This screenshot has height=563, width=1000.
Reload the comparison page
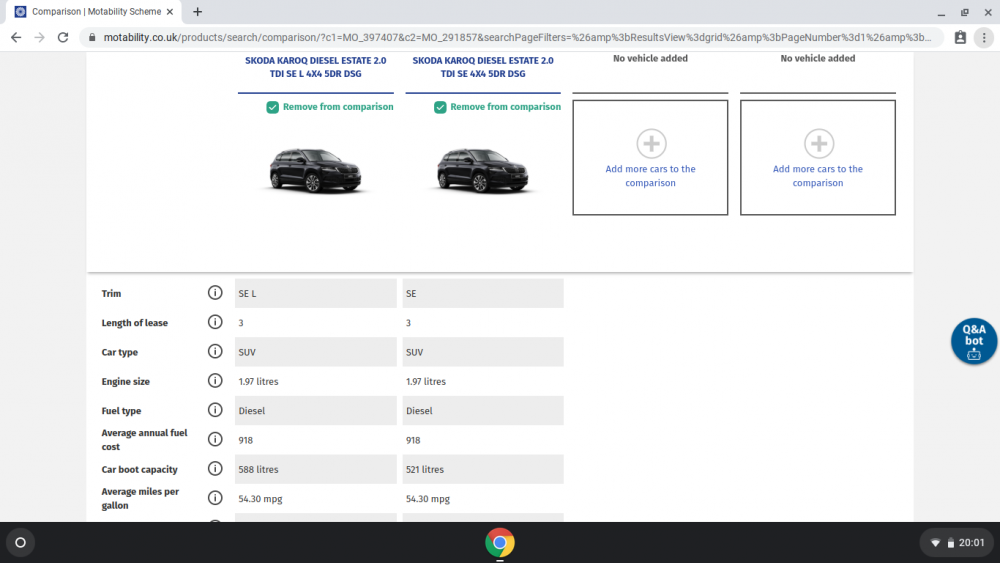click(62, 38)
